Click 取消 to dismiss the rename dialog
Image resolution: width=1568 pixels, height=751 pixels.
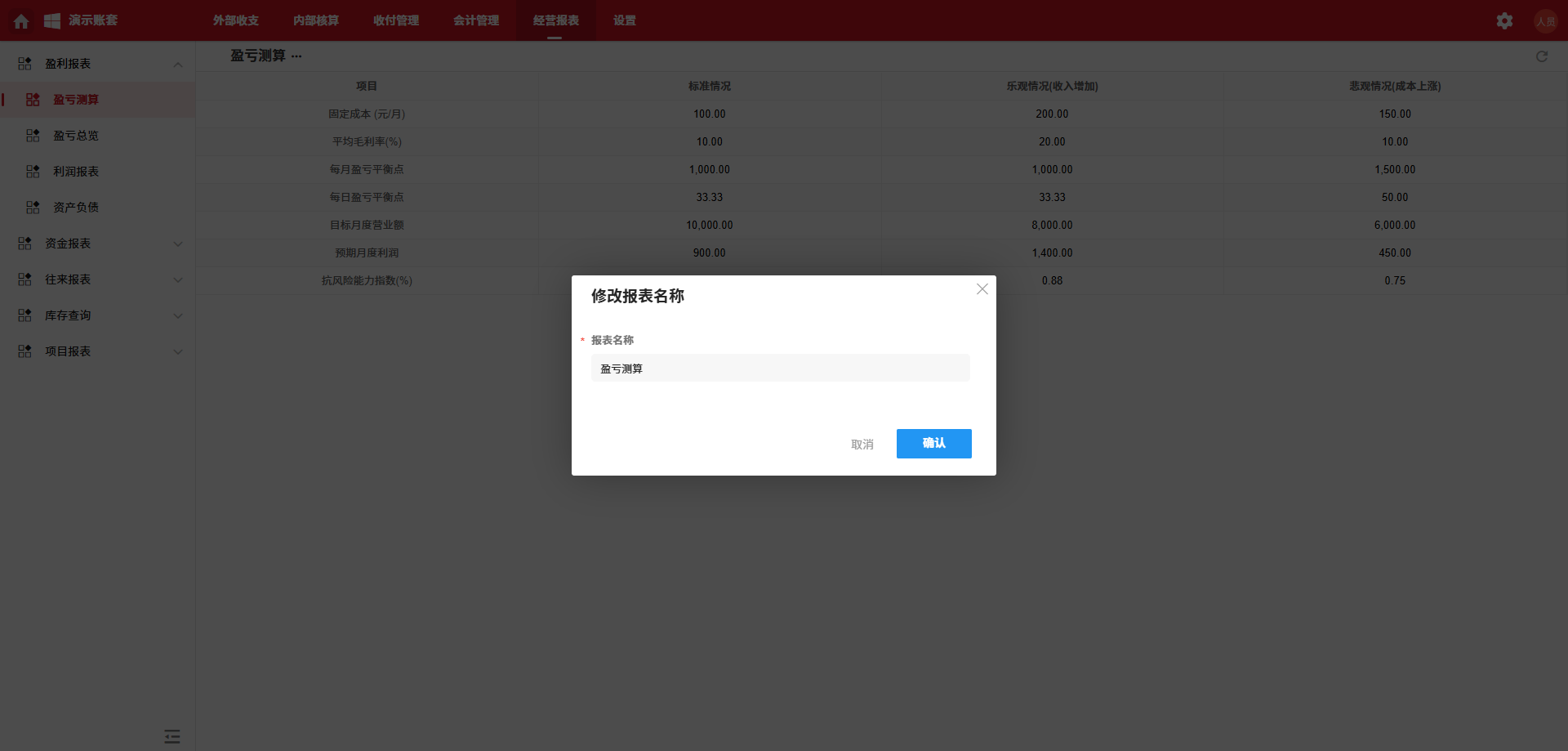862,444
